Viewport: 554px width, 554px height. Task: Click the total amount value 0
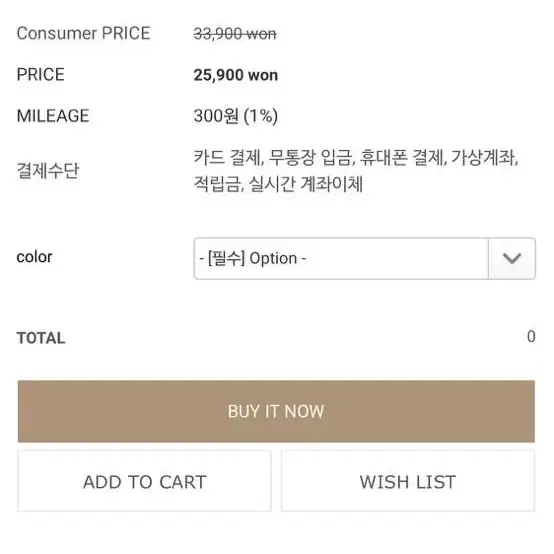pyautogui.click(x=531, y=336)
